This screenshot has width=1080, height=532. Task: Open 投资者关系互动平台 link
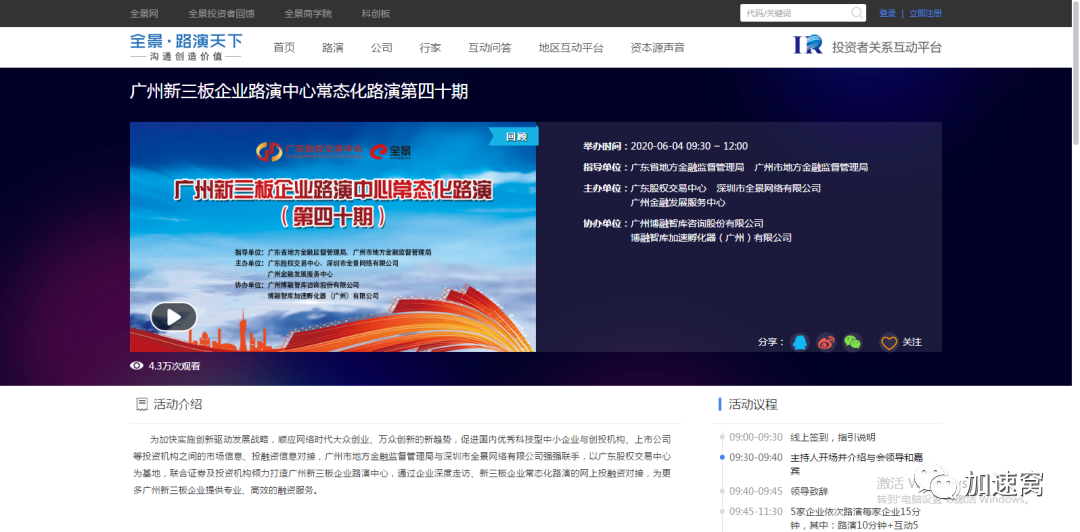pos(886,48)
